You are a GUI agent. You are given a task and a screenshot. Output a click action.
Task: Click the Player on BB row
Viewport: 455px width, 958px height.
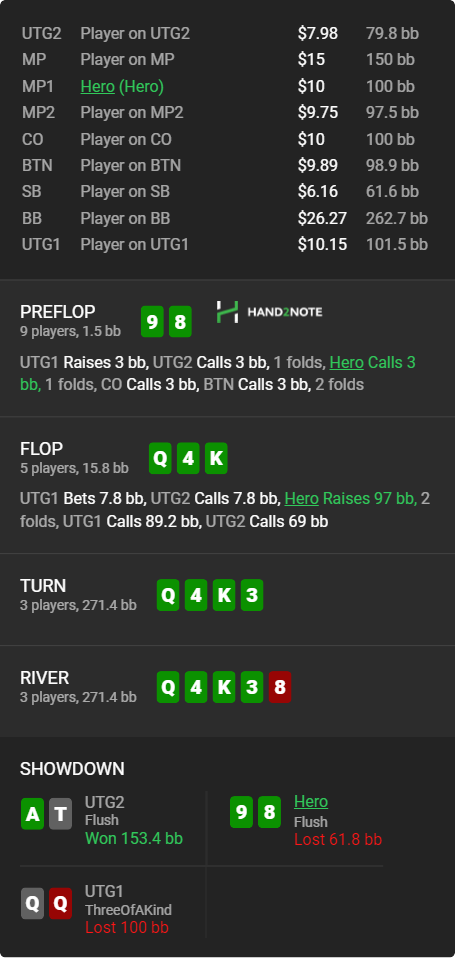(225, 218)
